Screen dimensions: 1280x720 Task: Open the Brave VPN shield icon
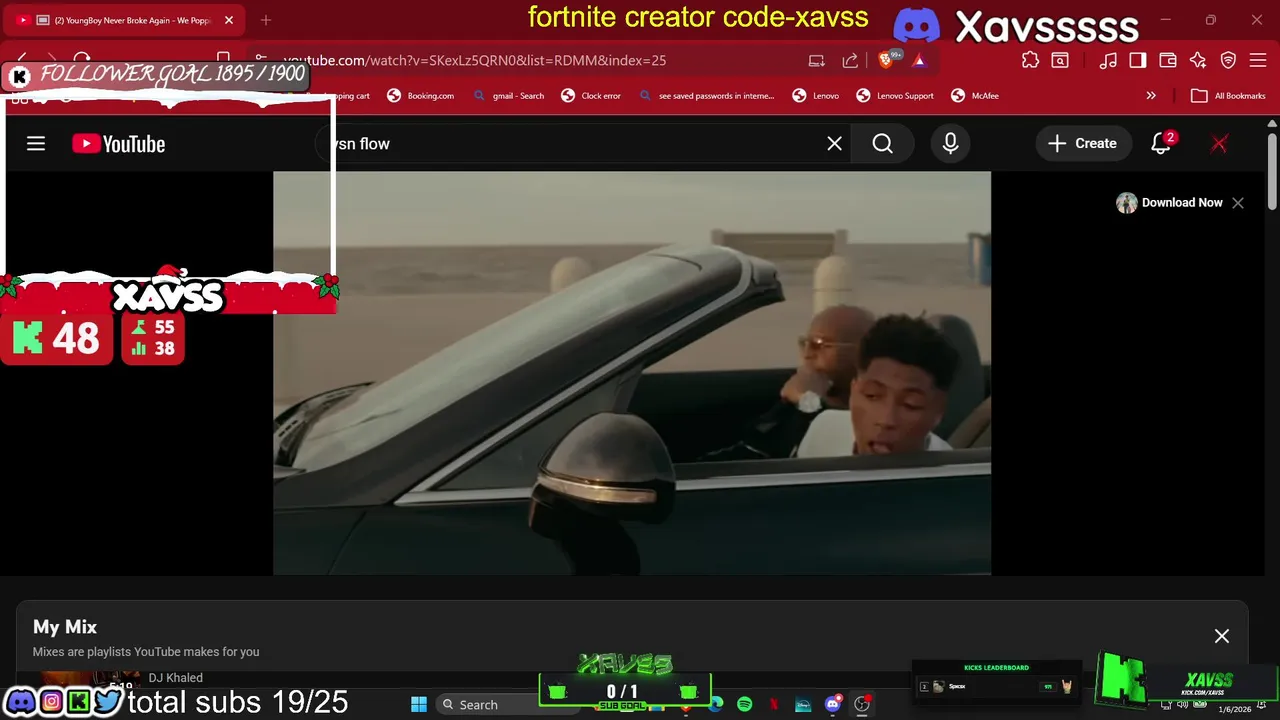pyautogui.click(x=1228, y=60)
